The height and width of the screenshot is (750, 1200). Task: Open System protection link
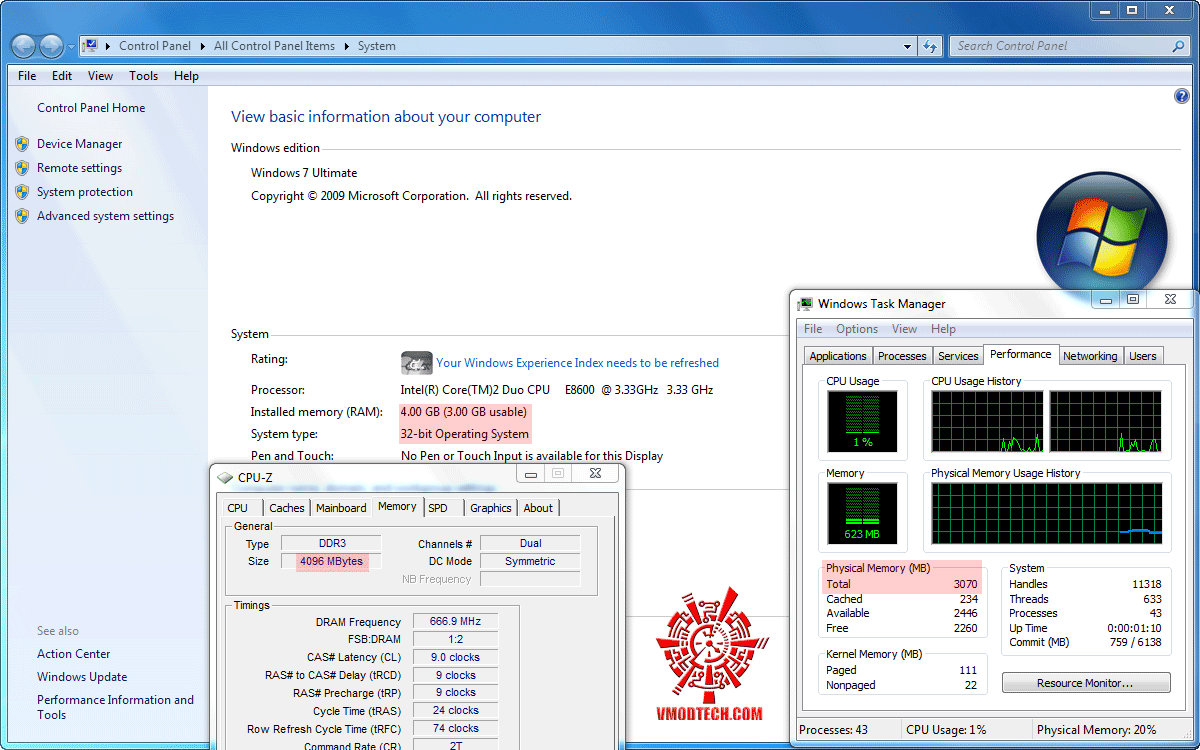[x=85, y=192]
